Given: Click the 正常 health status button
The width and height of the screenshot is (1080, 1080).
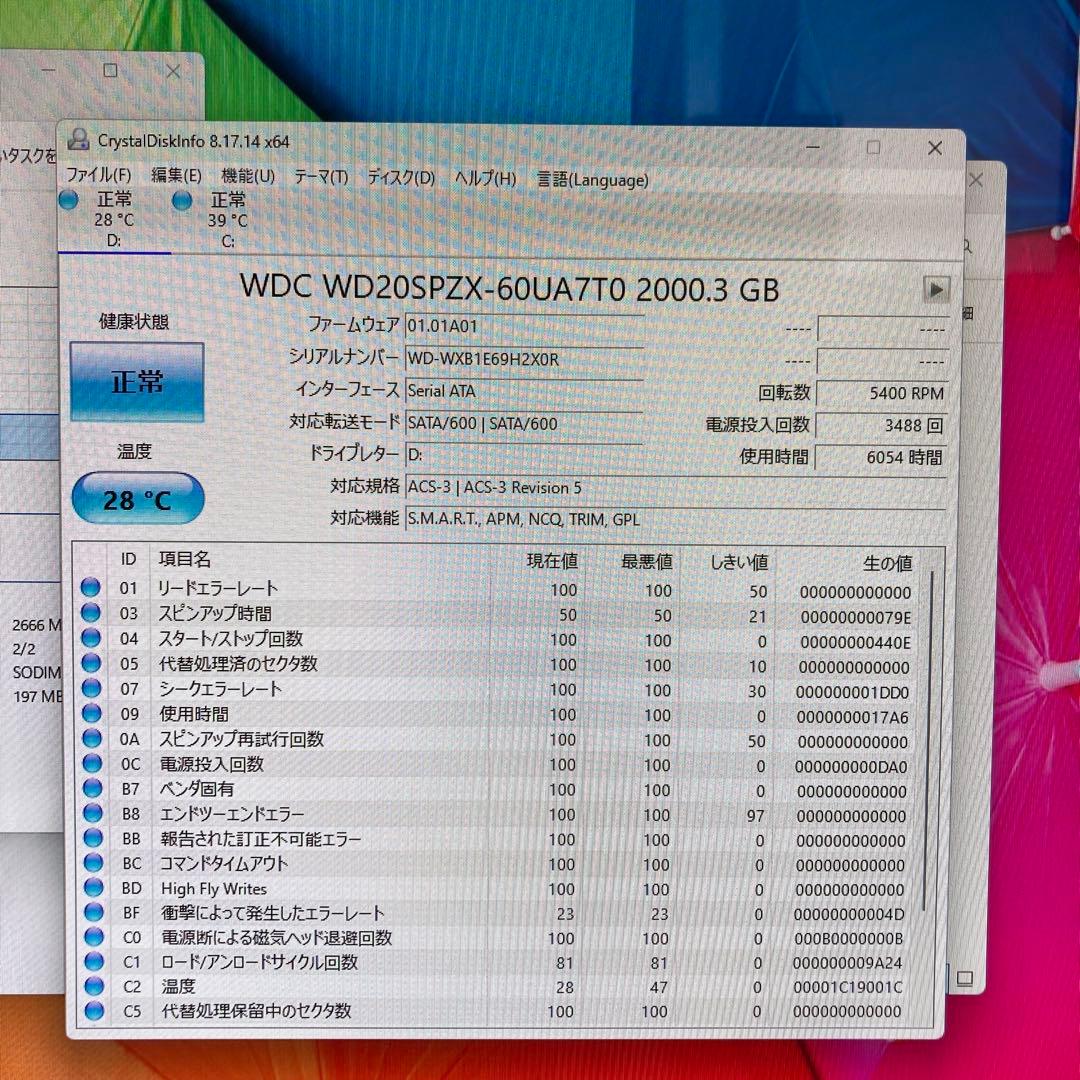Looking at the screenshot, I should 136,382.
